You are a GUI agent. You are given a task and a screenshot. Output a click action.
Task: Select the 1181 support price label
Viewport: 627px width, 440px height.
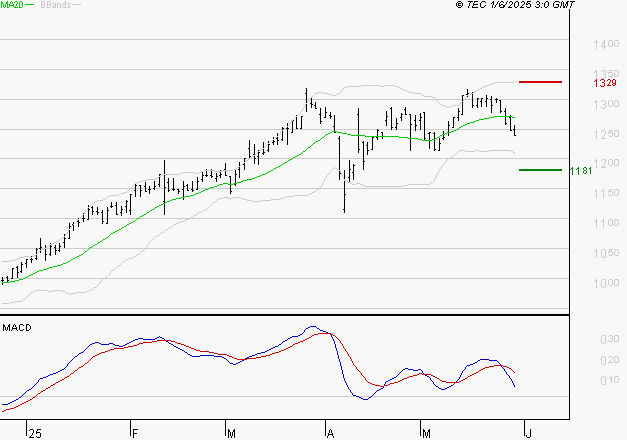[x=581, y=171]
